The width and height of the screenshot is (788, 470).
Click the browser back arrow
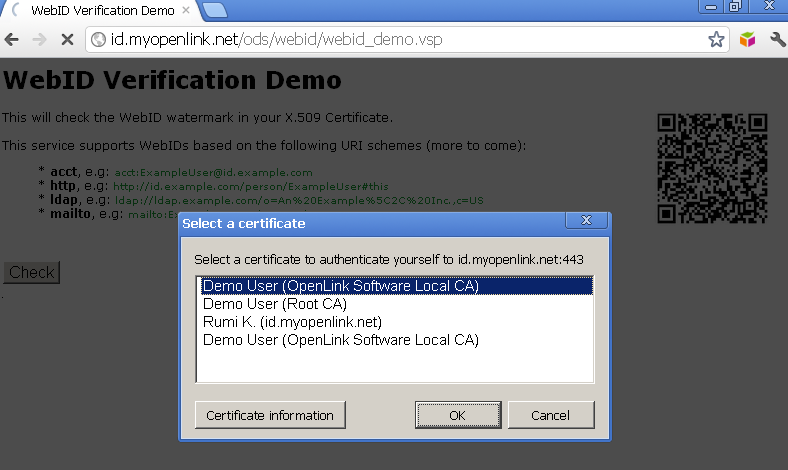[x=13, y=40]
